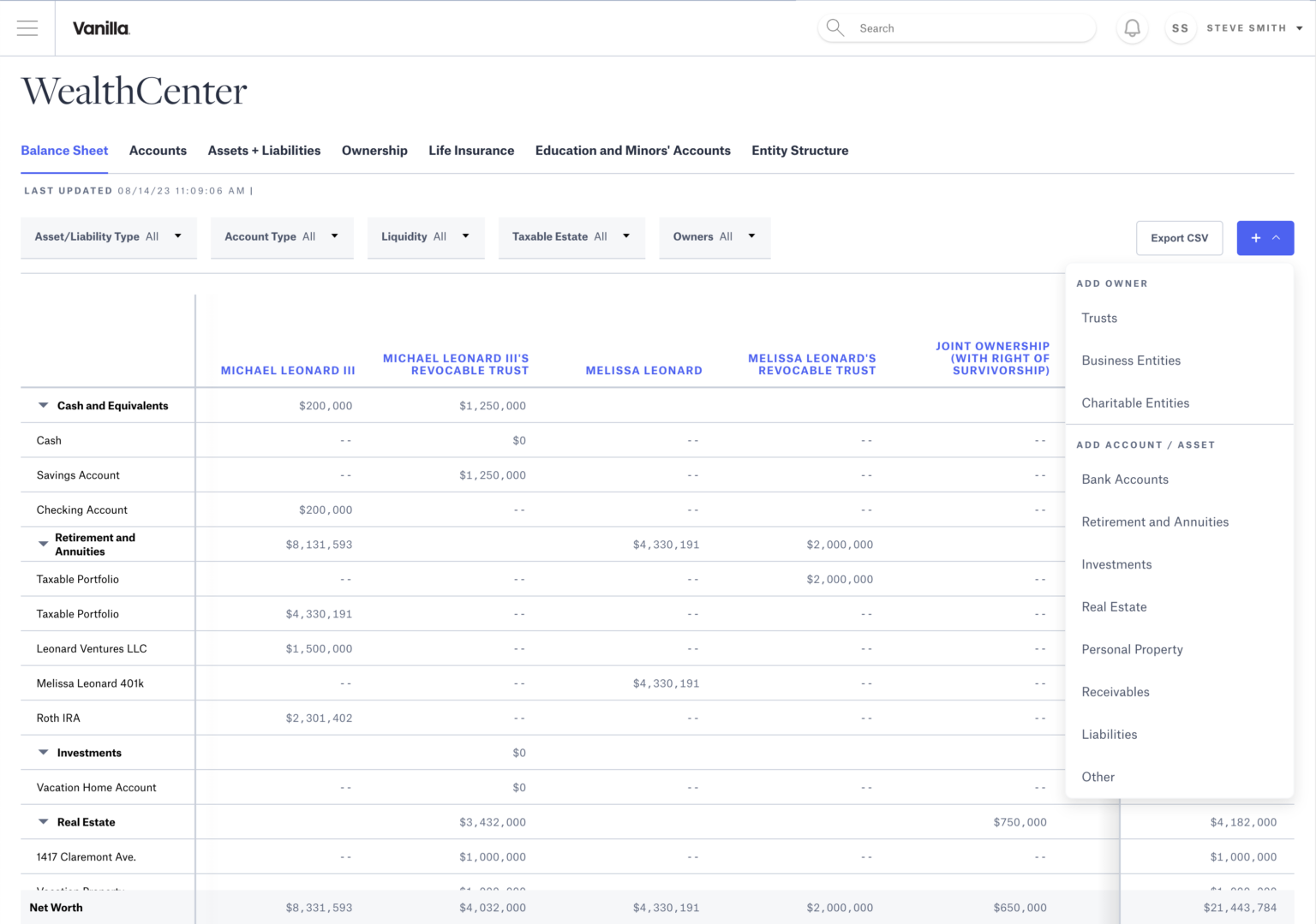The height and width of the screenshot is (924, 1316).
Task: Select Bank Accounts under Add Account / Asset
Action: click(x=1125, y=479)
